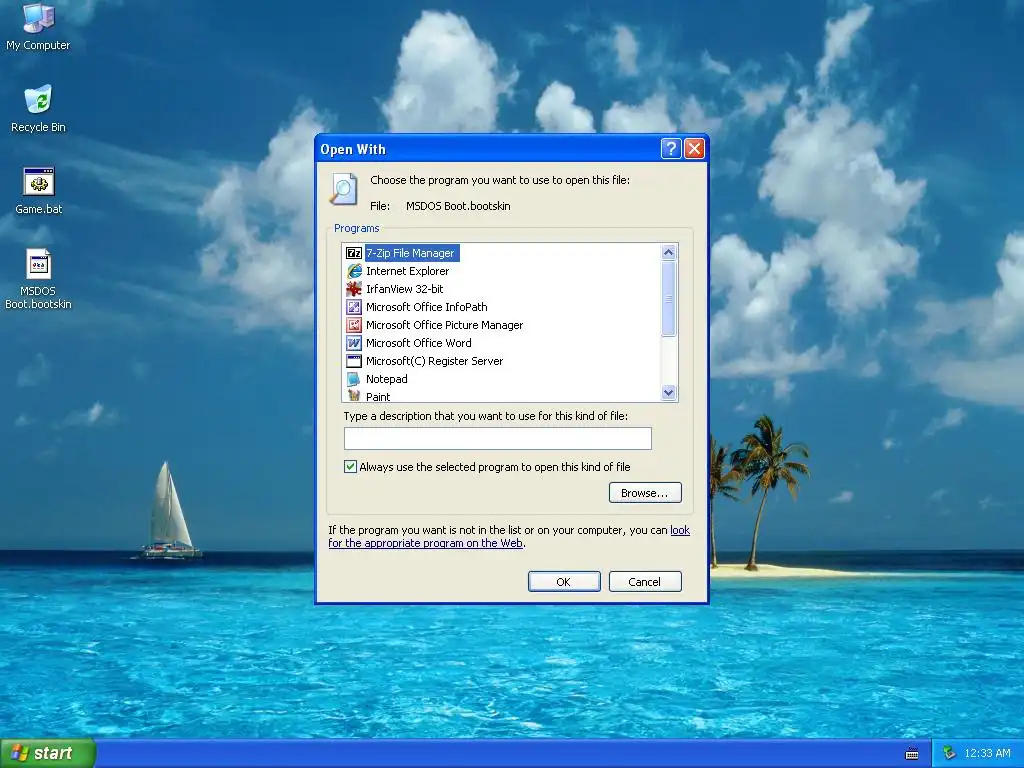
Task: Click the Notepad program icon
Action: click(x=354, y=379)
